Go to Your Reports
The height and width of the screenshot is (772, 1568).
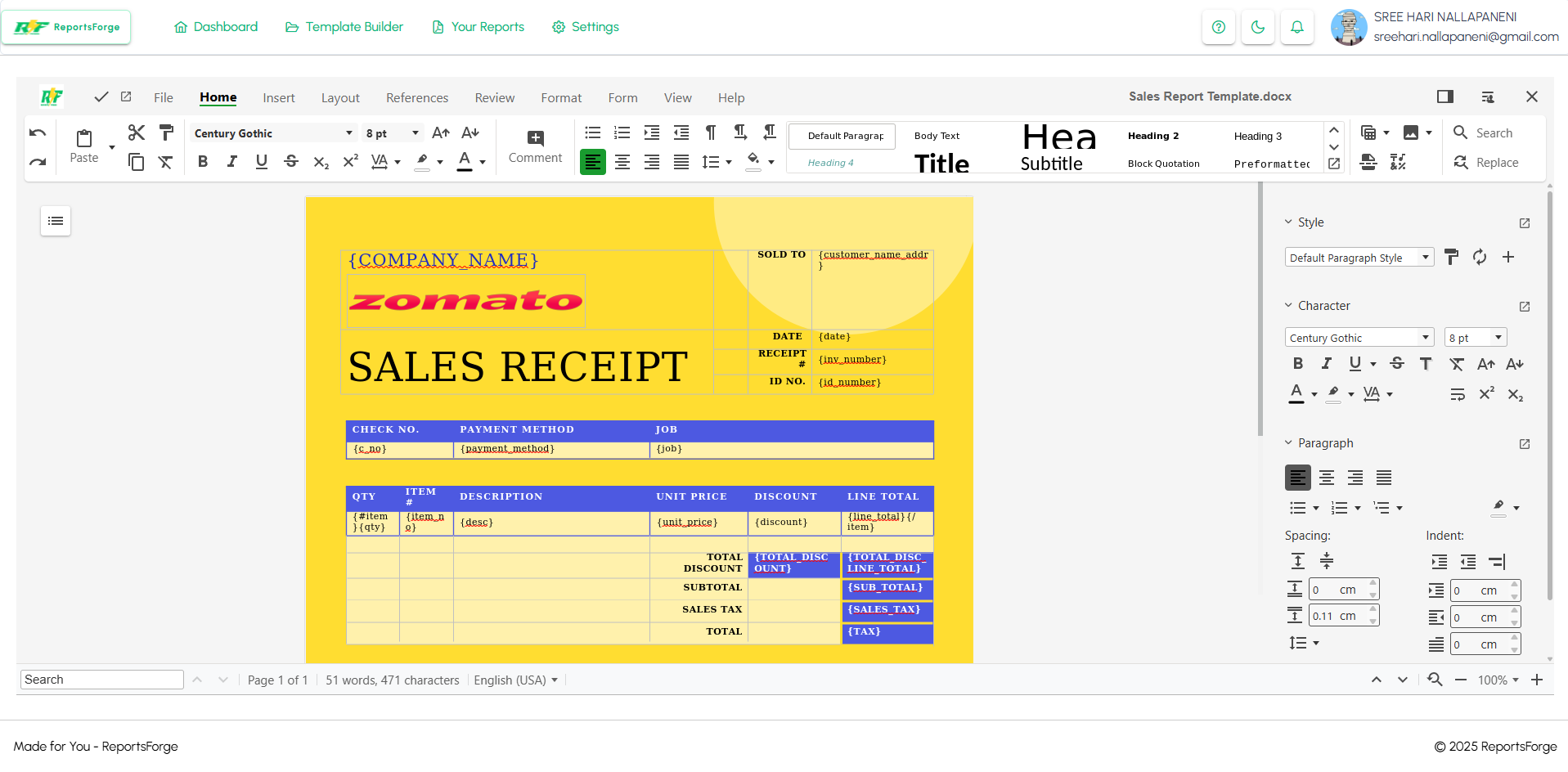[478, 27]
